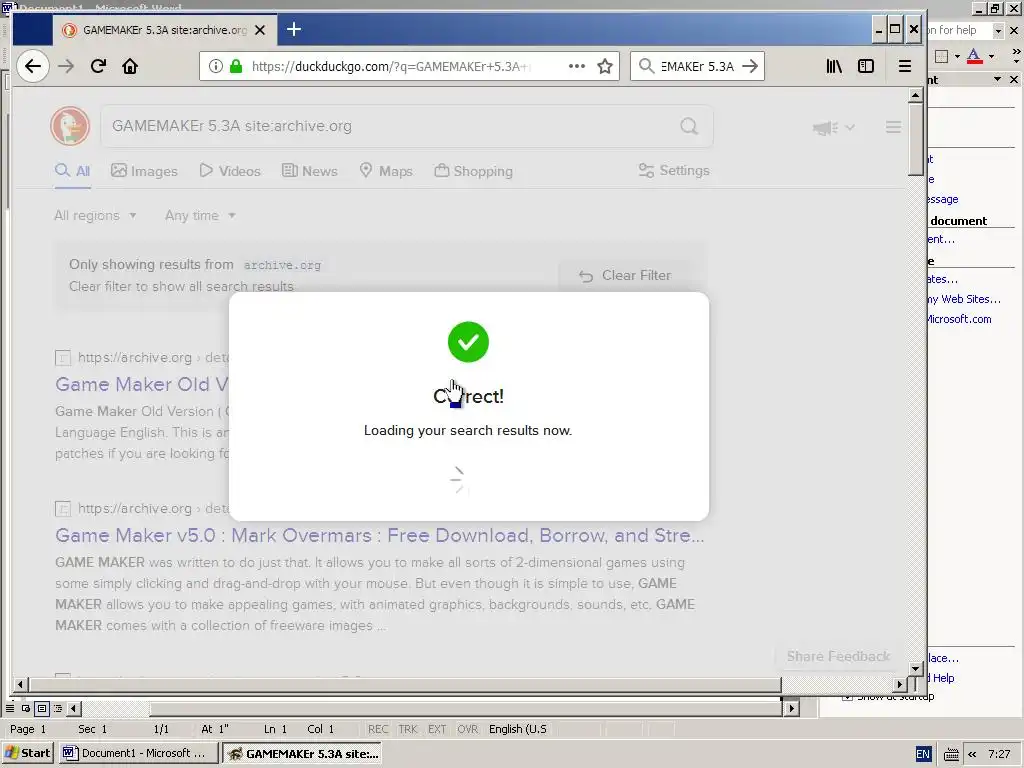Toggle TRK track changes in status bar
The height and width of the screenshot is (768, 1024).
(x=408, y=729)
